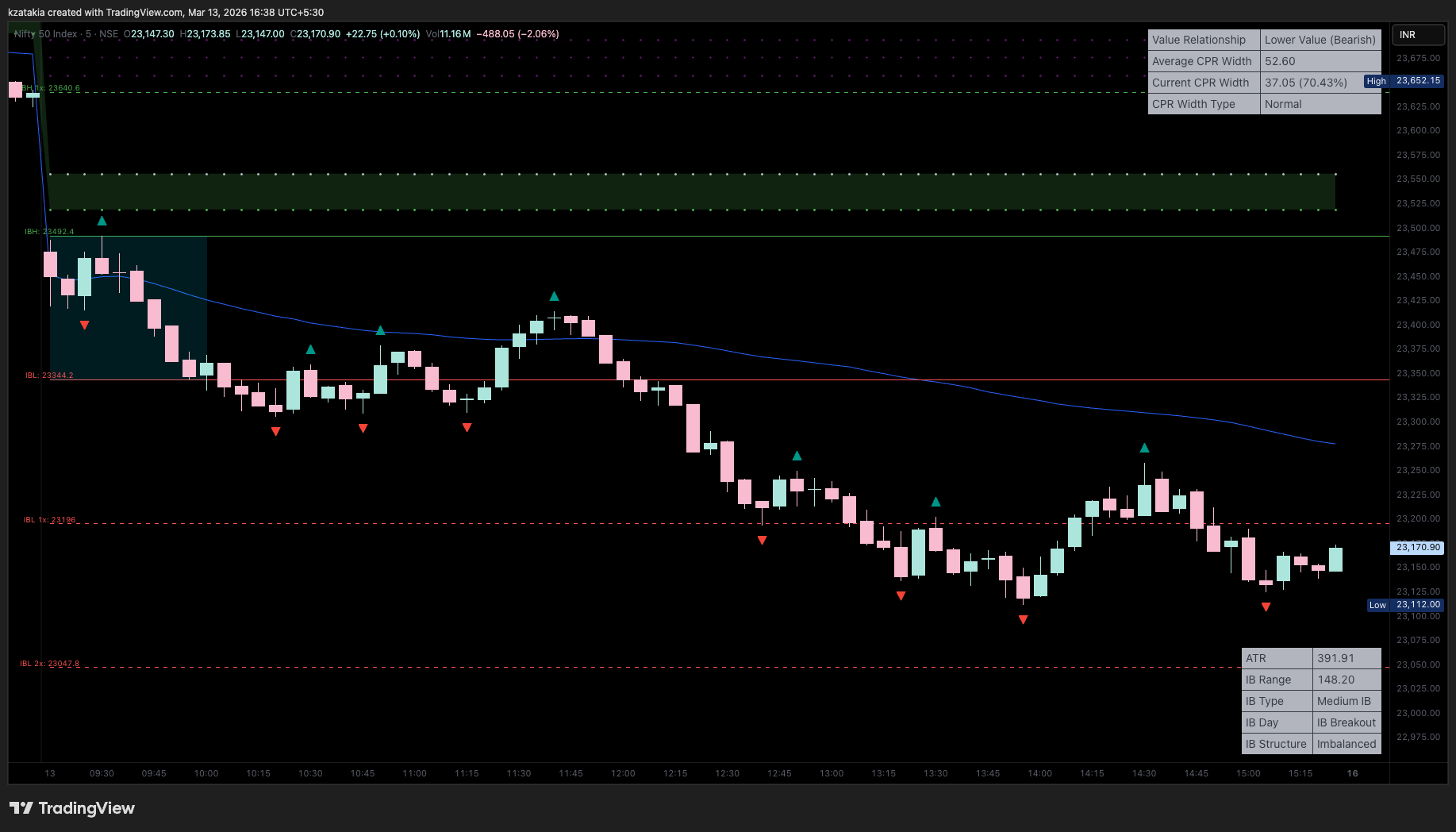The width and height of the screenshot is (1456, 832).
Task: Click the Lower Value (Bearish) cell
Action: 1320,40
